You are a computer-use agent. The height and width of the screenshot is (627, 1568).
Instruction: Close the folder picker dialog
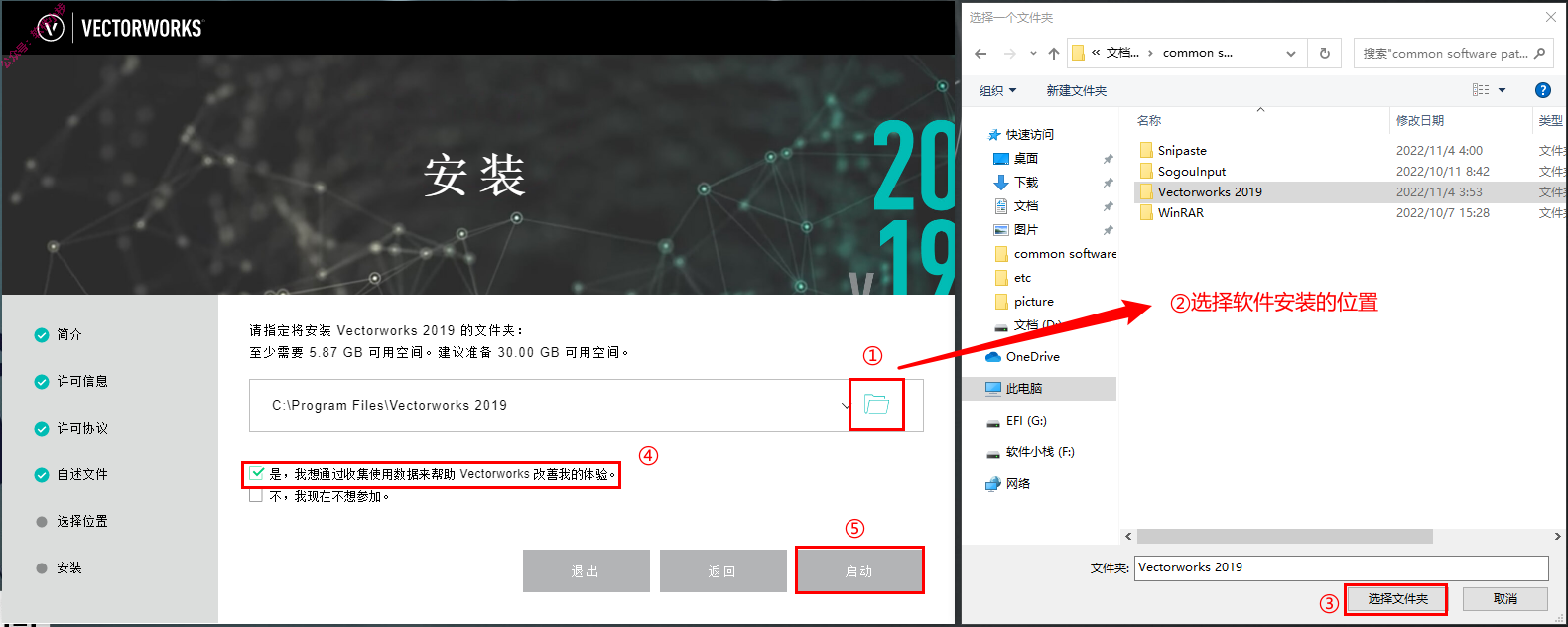(1551, 17)
